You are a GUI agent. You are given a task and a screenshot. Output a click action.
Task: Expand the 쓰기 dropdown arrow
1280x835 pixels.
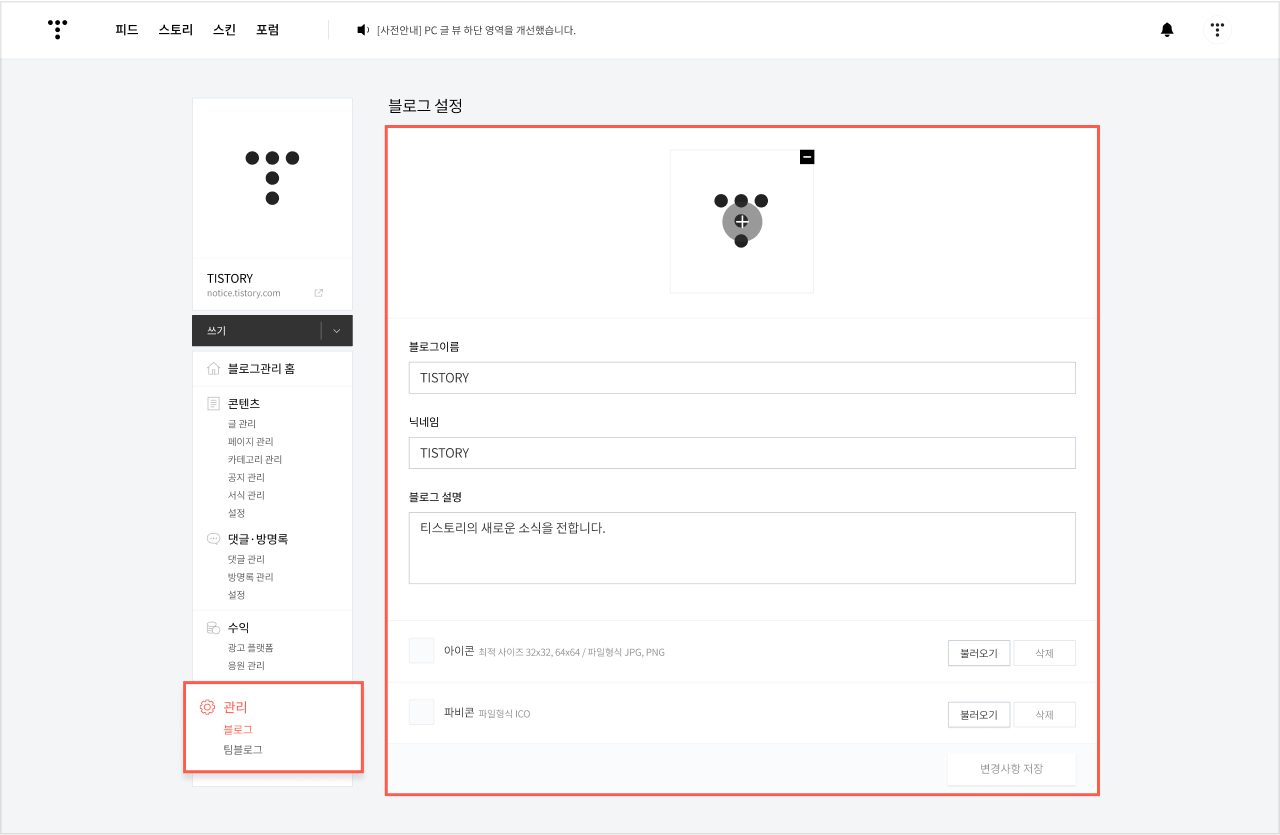(337, 331)
